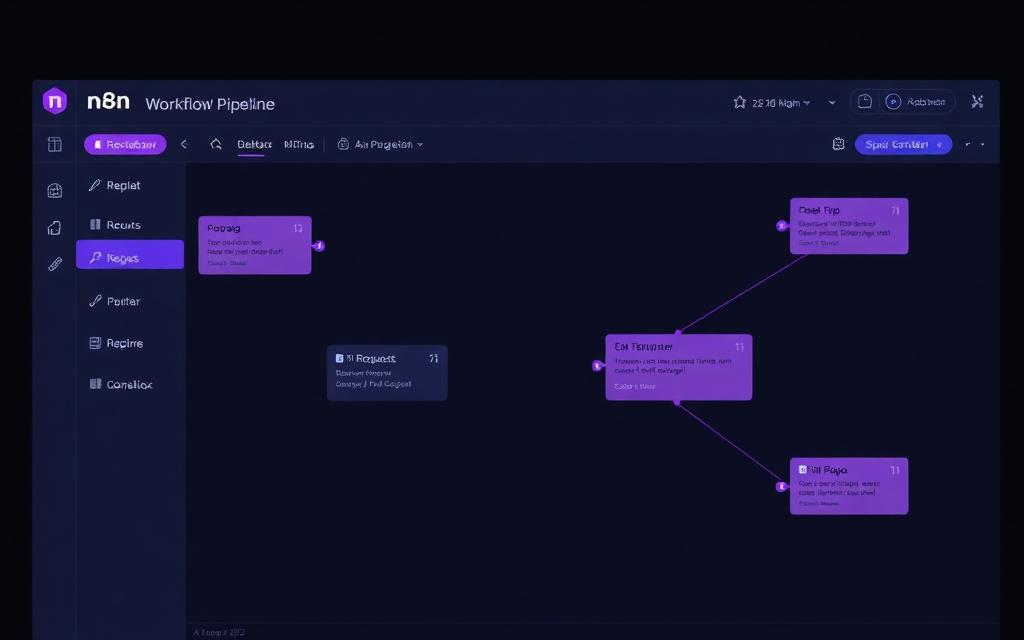The image size is (1024, 640).
Task: Click the Workflow Pipeline title
Action: coord(210,104)
